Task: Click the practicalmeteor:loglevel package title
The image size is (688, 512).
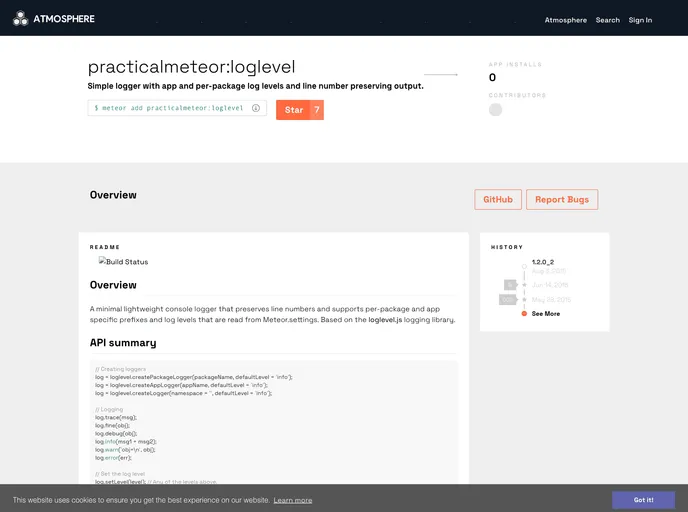Action: click(x=191, y=67)
